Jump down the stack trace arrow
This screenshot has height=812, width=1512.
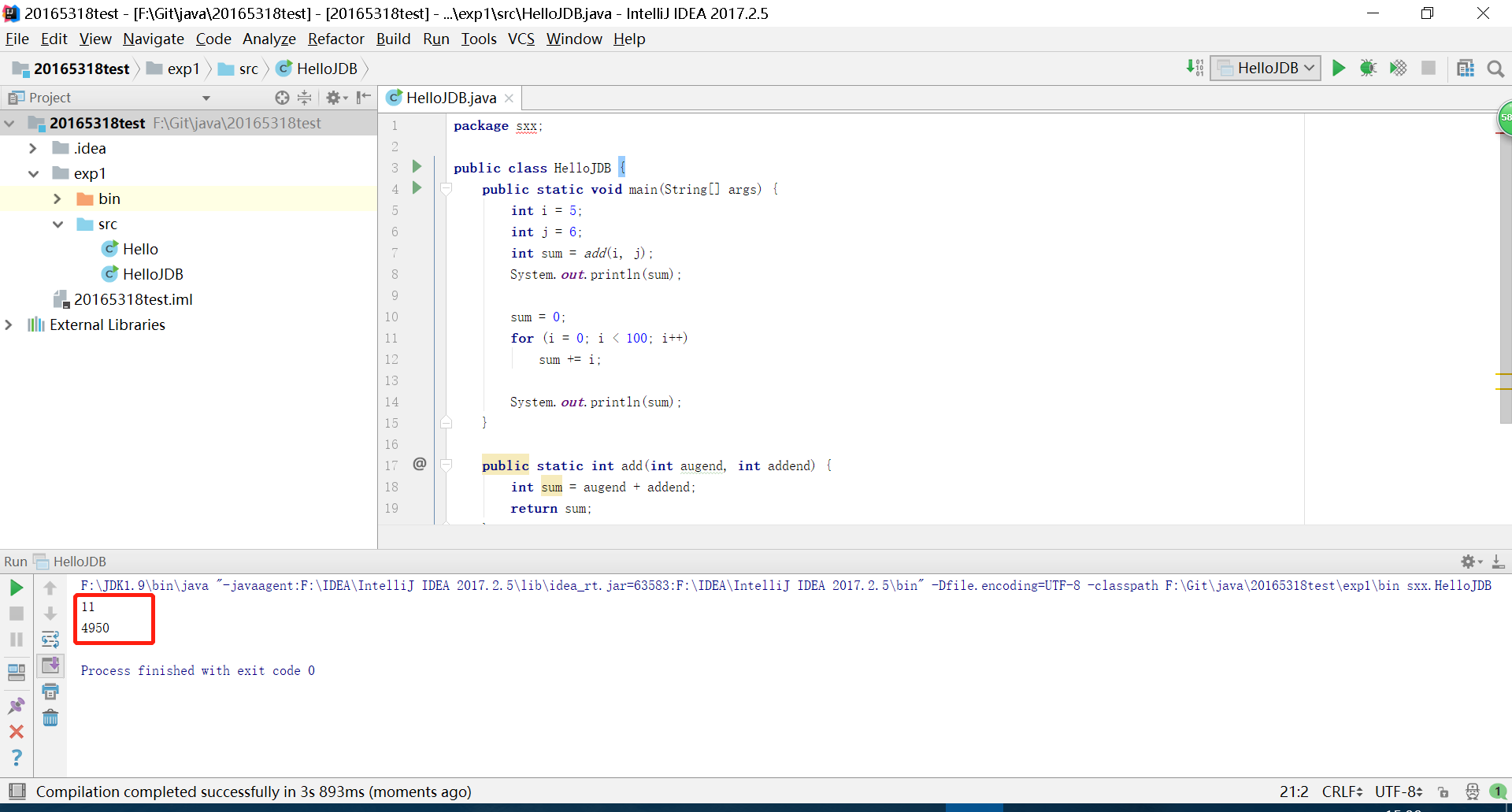[50, 614]
